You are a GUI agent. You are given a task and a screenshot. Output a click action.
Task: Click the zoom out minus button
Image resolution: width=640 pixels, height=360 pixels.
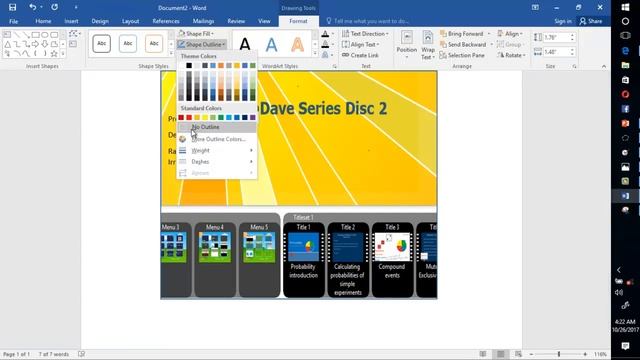[531, 354]
